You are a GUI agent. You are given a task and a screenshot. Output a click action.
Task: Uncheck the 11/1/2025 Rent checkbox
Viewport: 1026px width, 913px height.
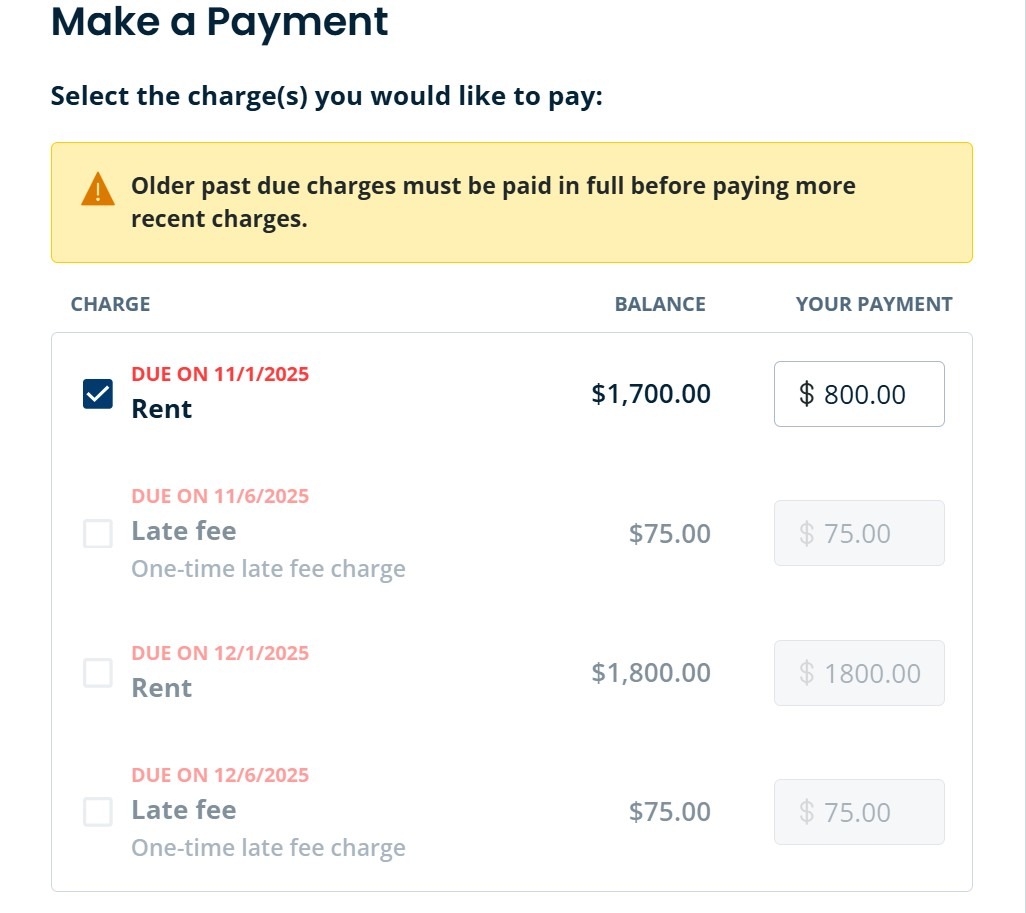[x=98, y=394]
